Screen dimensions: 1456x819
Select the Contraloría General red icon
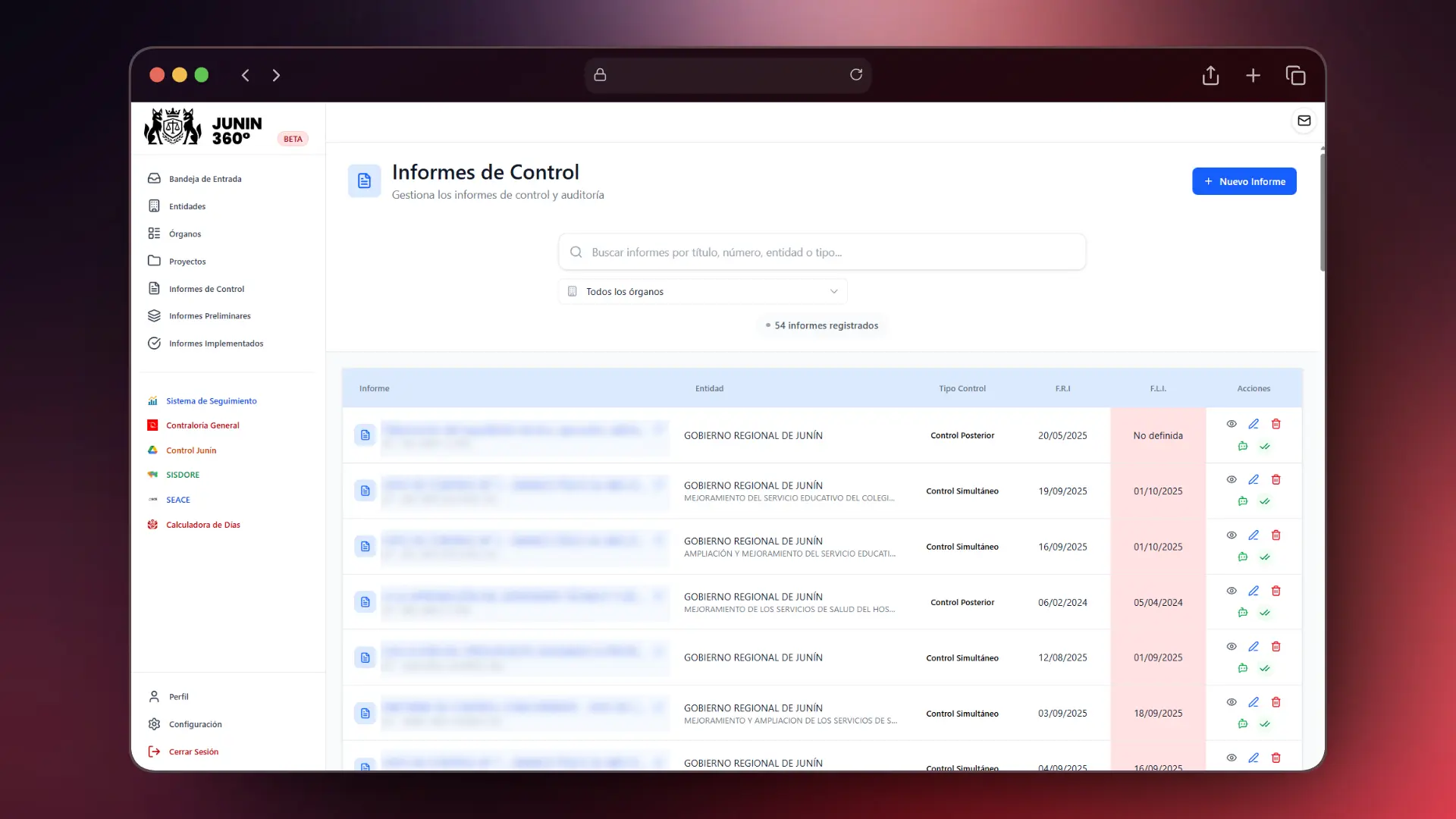pyautogui.click(x=152, y=425)
